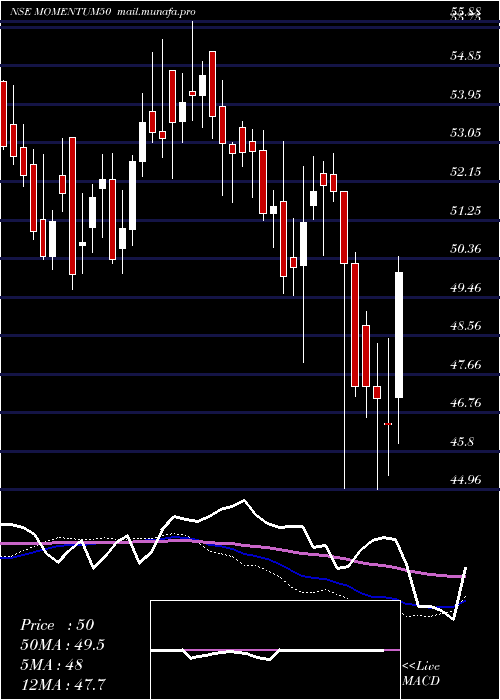Click the NSE MOMENTUM50 chart title
Screen dimensions: 500x700
[61, 12]
